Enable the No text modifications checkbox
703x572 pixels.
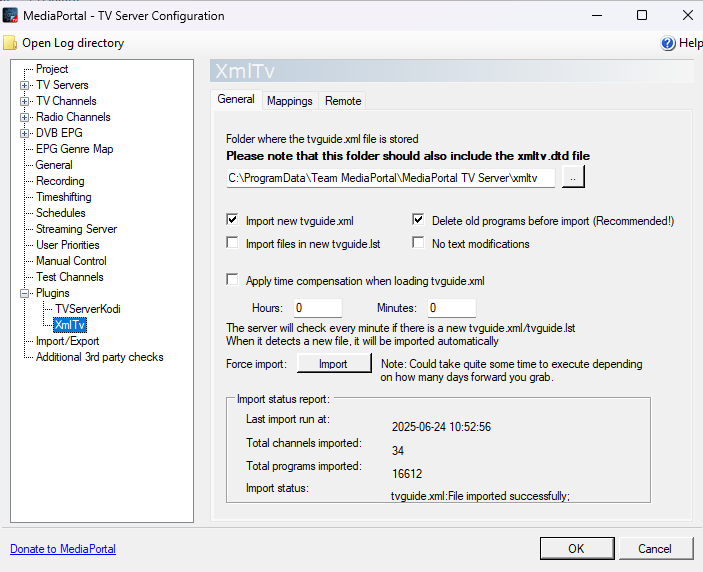point(419,244)
